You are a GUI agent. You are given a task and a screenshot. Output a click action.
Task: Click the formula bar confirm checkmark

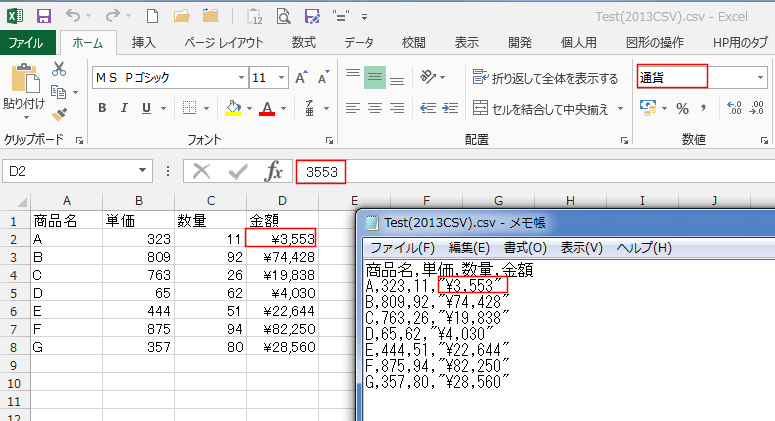point(238,171)
